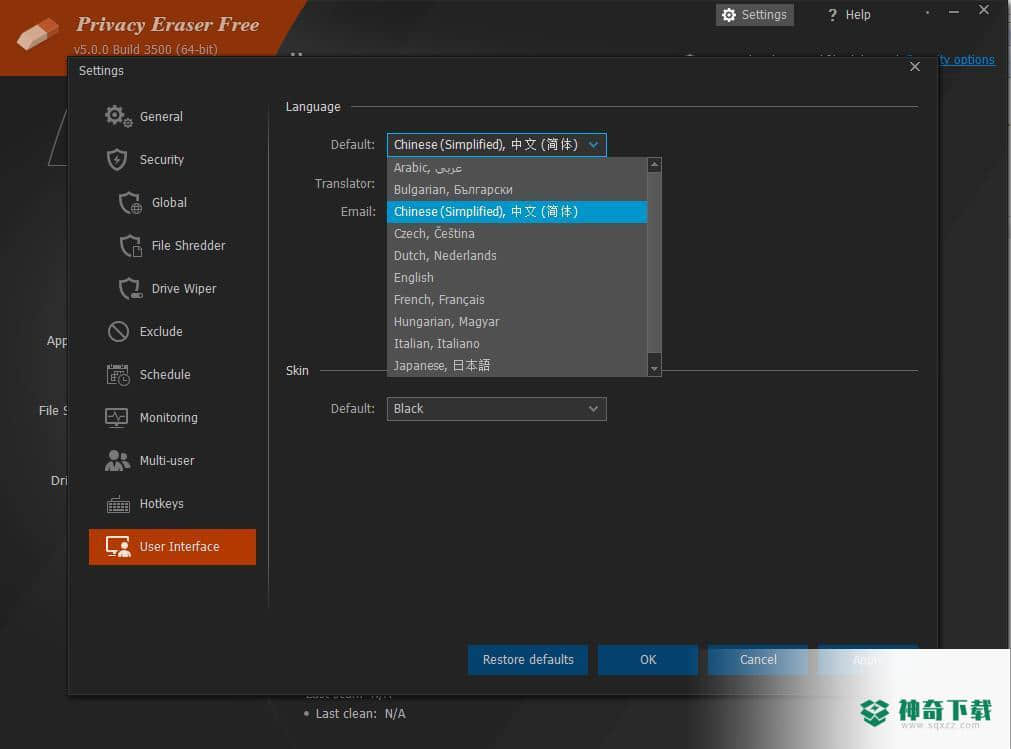Choose Japanese language option

(517, 365)
